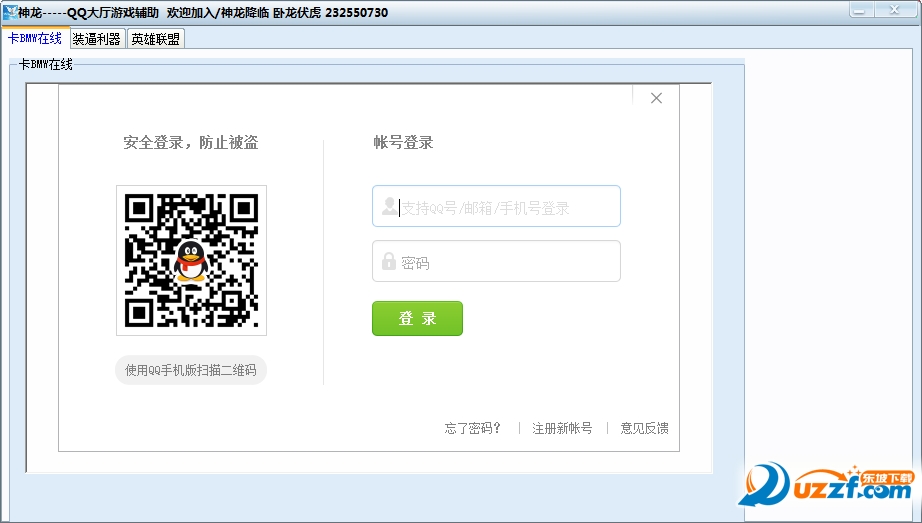Click the QQ account input field
The height and width of the screenshot is (523, 922).
pos(496,206)
